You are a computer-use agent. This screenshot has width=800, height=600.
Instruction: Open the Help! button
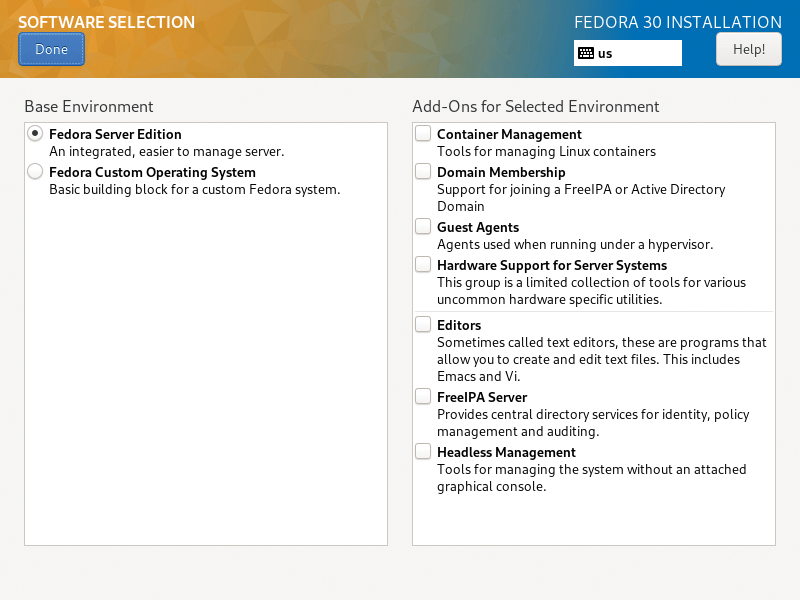(748, 49)
